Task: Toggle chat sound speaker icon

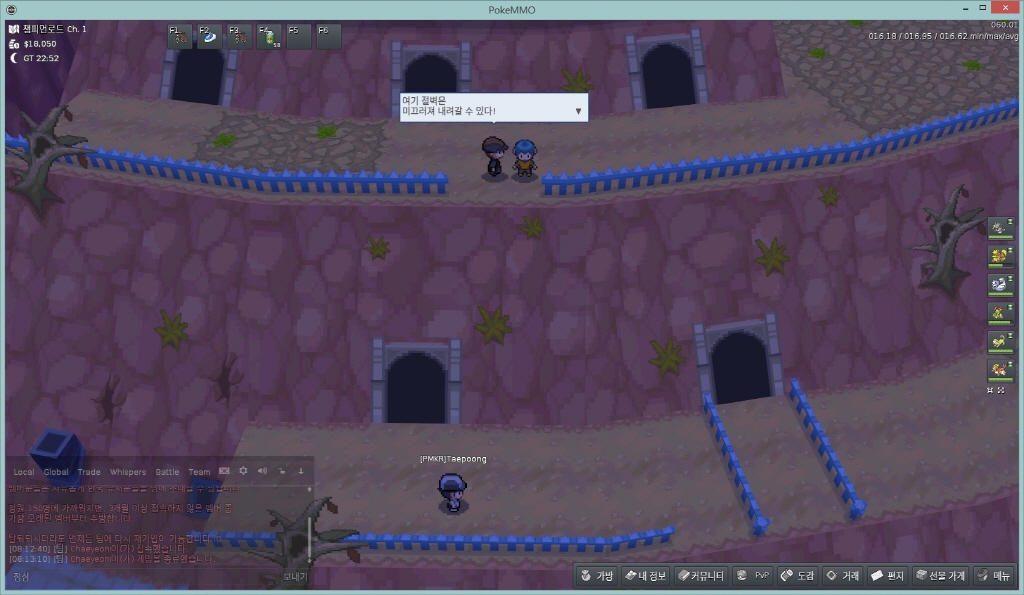Action: click(x=262, y=471)
